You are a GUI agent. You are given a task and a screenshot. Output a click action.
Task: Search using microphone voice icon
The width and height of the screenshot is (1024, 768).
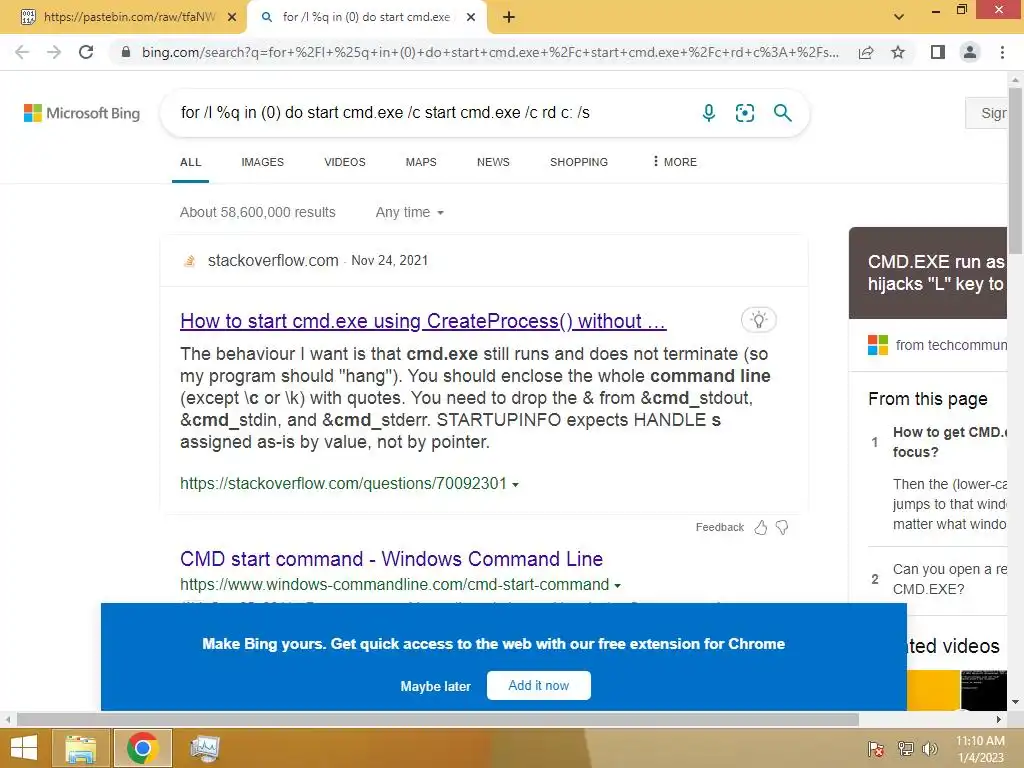[709, 113]
